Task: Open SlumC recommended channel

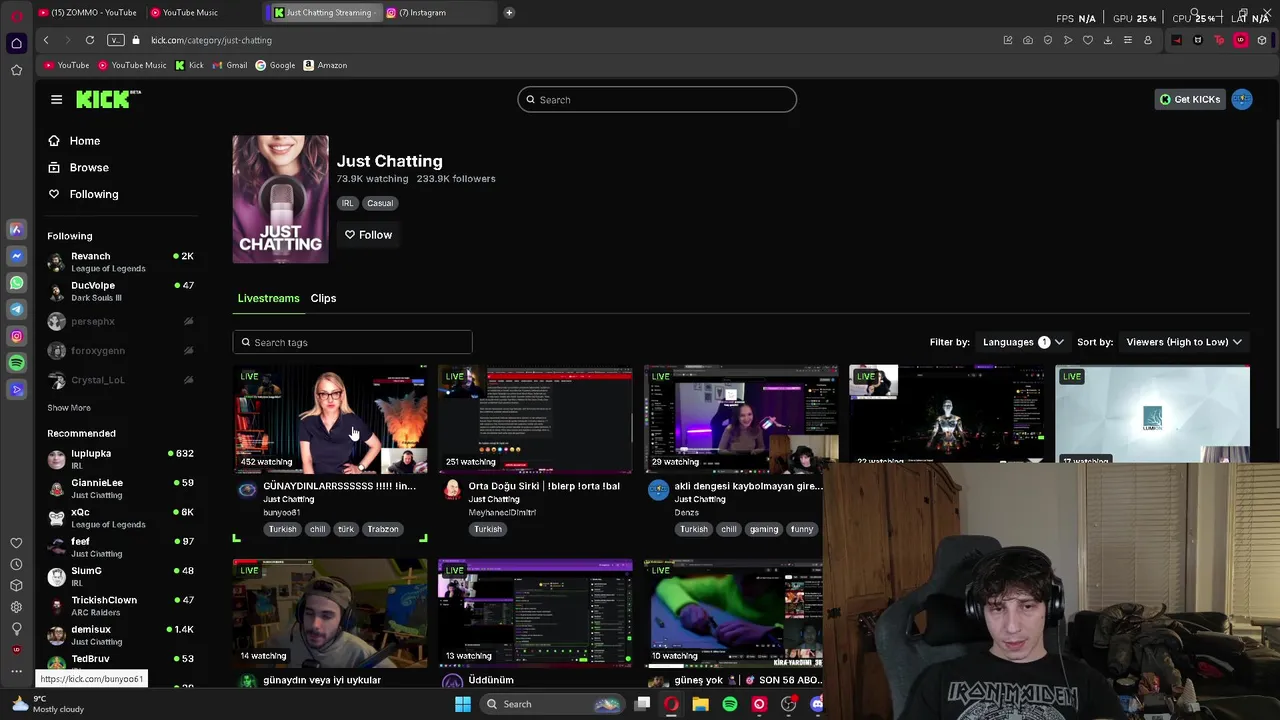Action: (120, 576)
